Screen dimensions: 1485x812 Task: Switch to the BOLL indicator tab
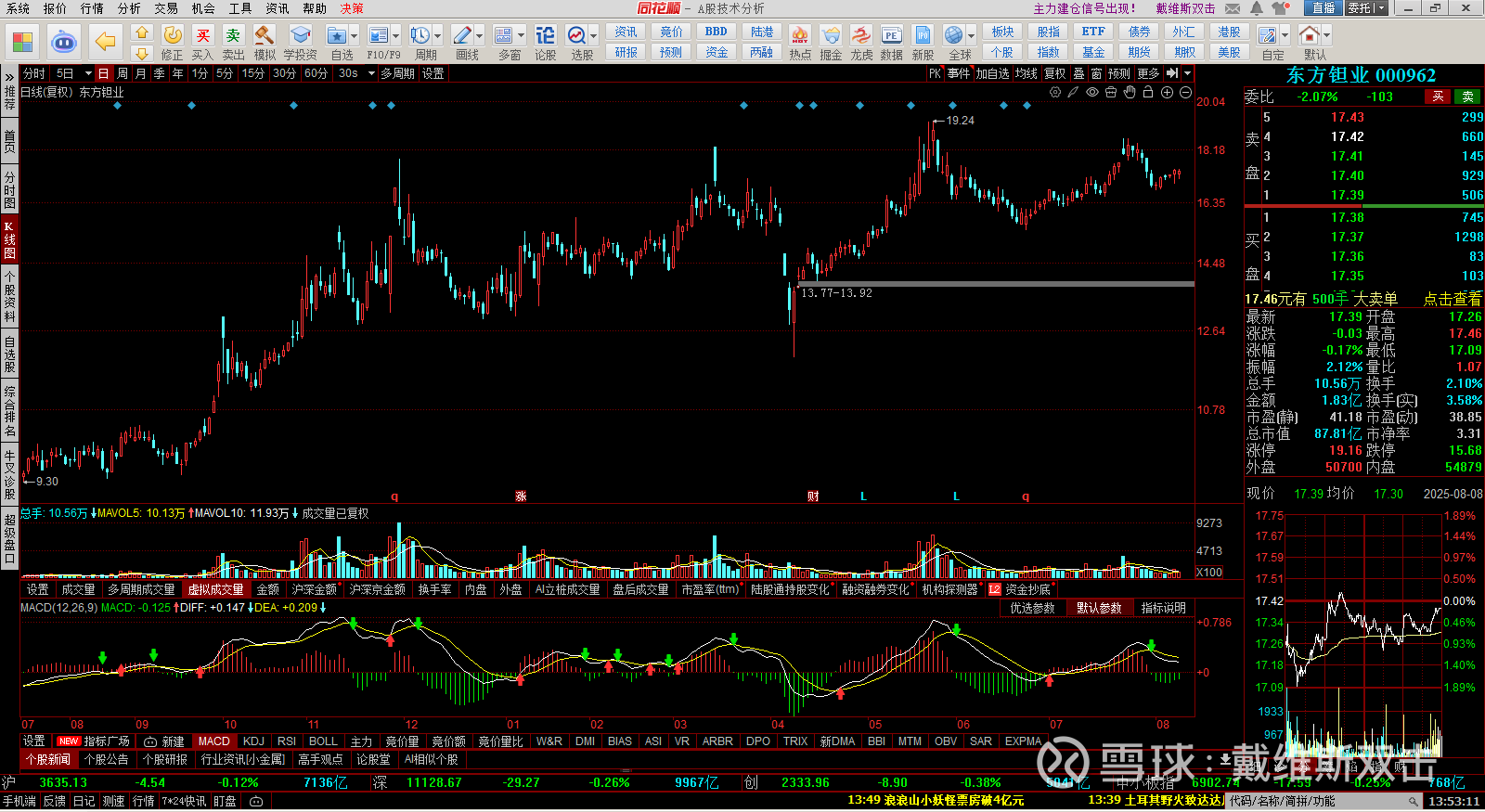pos(323,741)
